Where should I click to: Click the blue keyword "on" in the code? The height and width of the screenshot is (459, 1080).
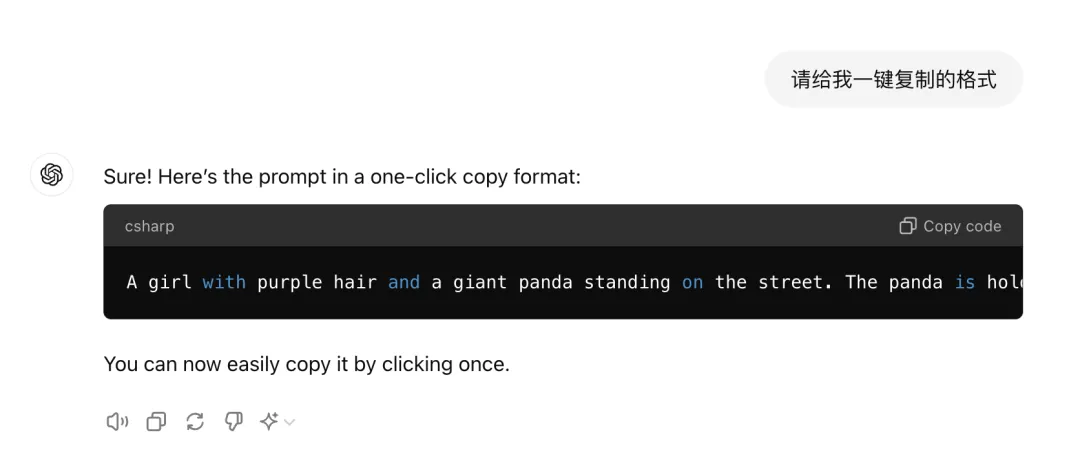point(692,283)
